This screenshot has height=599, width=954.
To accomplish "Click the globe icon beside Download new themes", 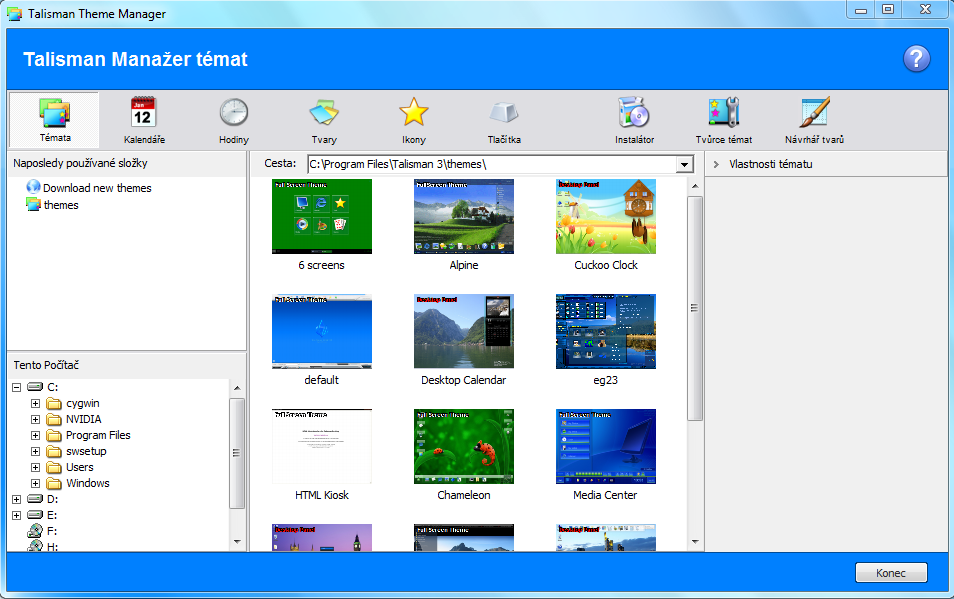I will [x=33, y=187].
